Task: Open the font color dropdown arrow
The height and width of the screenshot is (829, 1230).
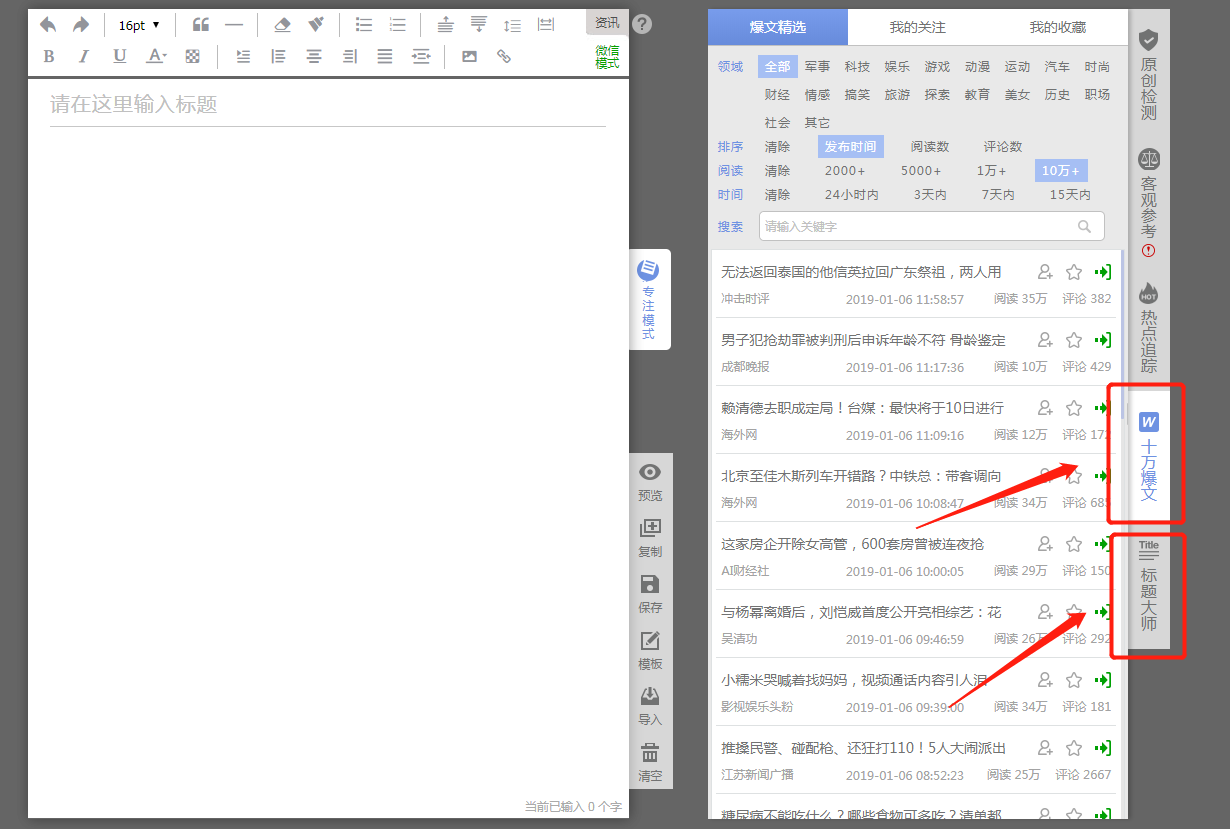Action: click(x=164, y=57)
